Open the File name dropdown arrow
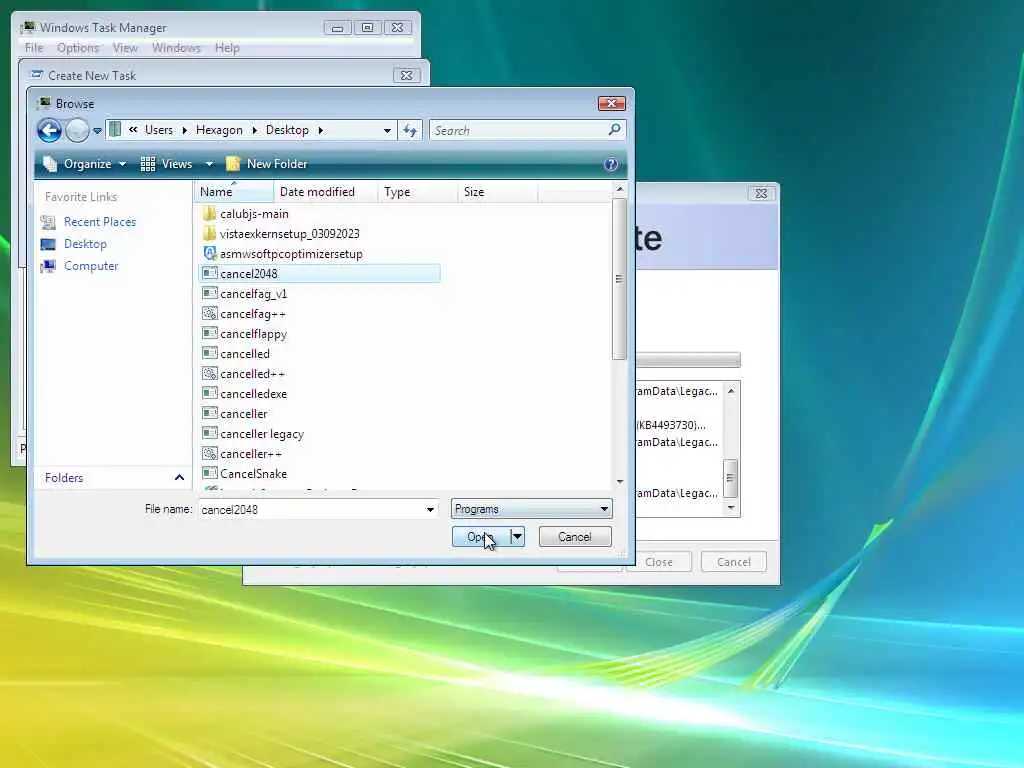 click(x=430, y=509)
